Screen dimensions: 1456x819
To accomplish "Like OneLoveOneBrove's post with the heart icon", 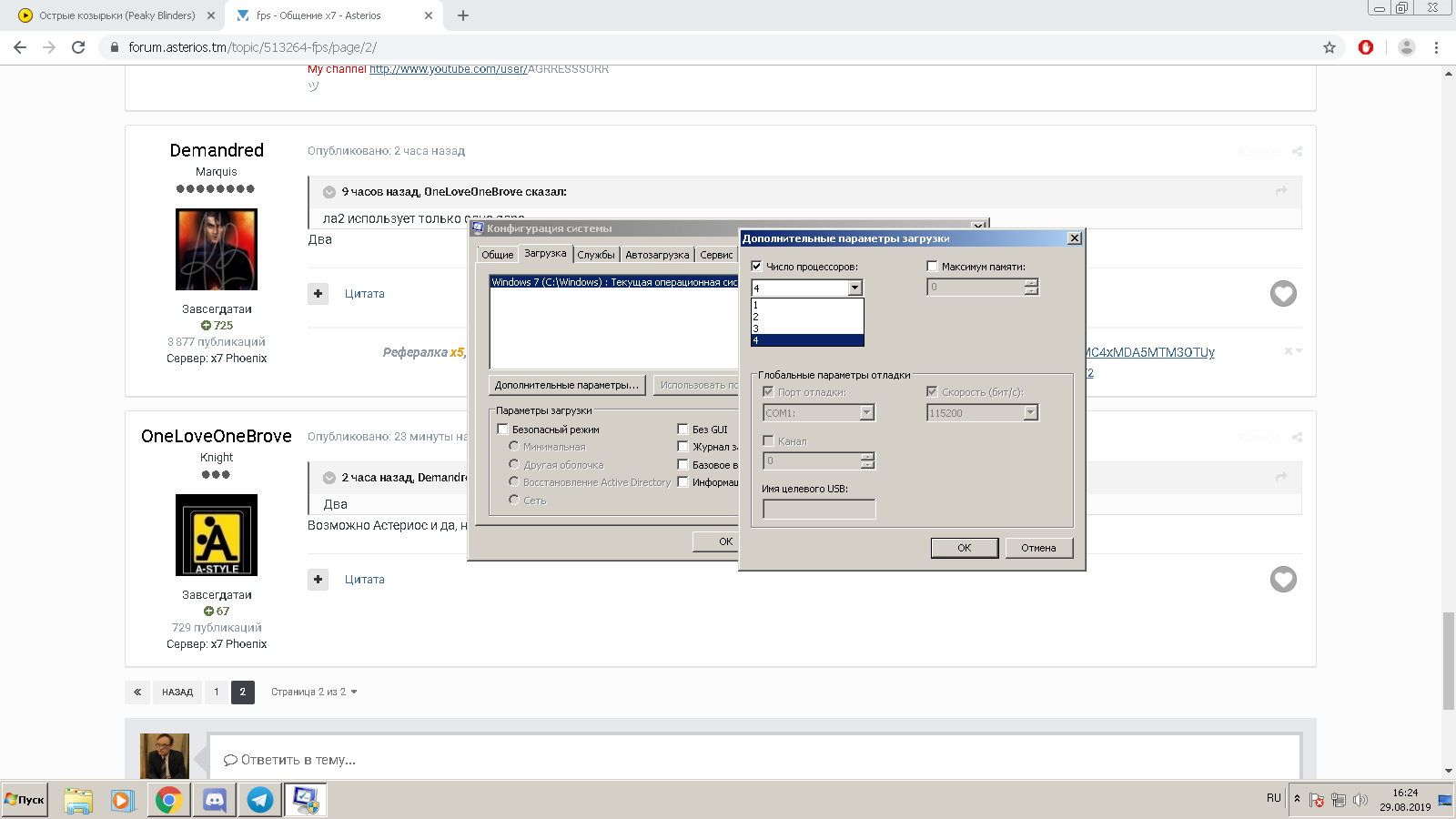I will [x=1283, y=579].
